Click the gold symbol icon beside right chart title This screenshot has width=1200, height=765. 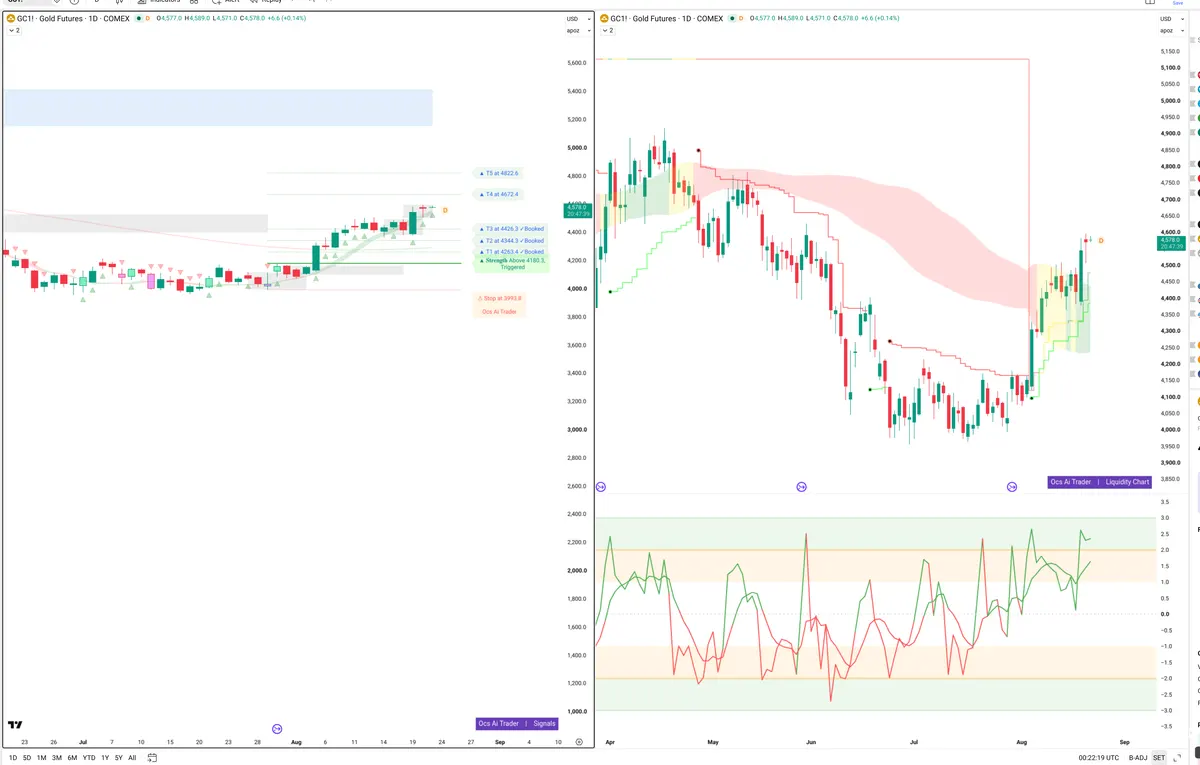point(604,18)
